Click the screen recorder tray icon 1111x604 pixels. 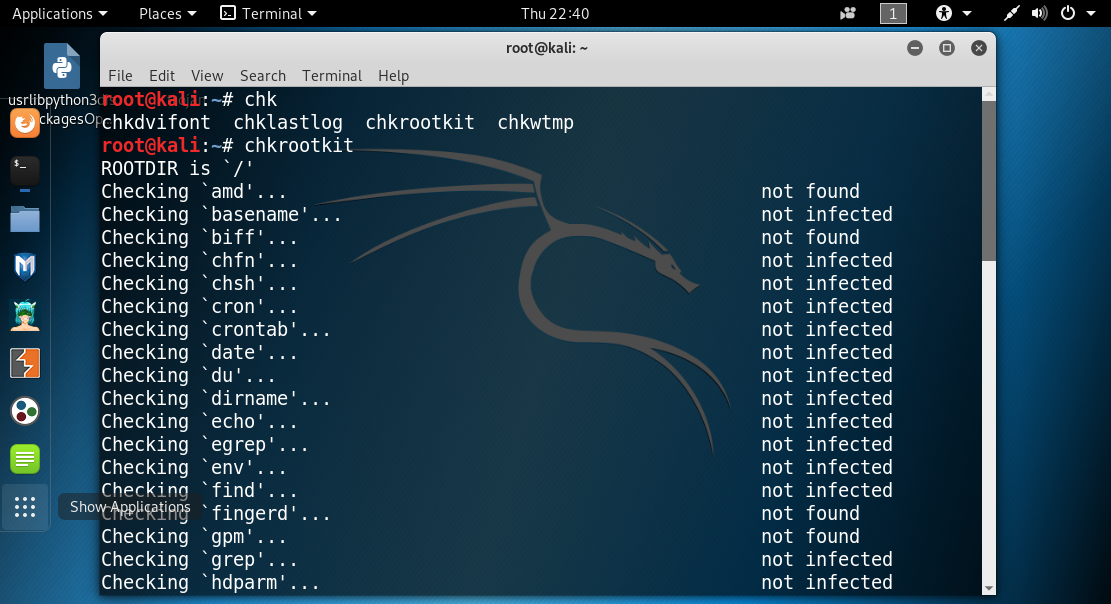pyautogui.click(x=847, y=13)
